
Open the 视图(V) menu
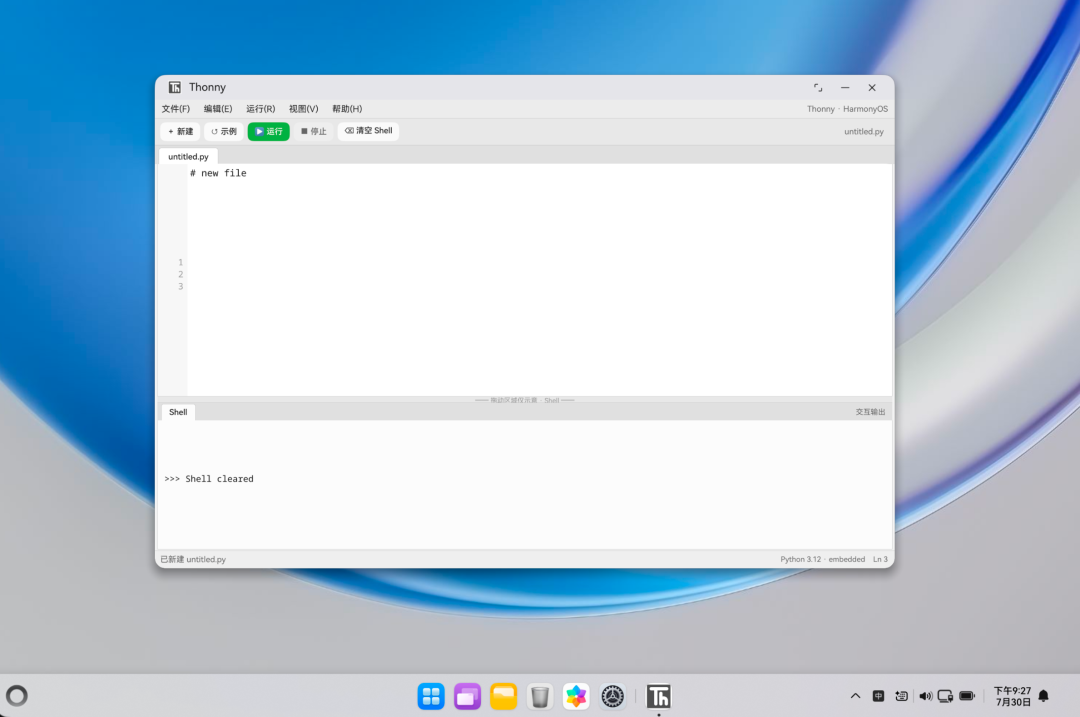pos(303,109)
